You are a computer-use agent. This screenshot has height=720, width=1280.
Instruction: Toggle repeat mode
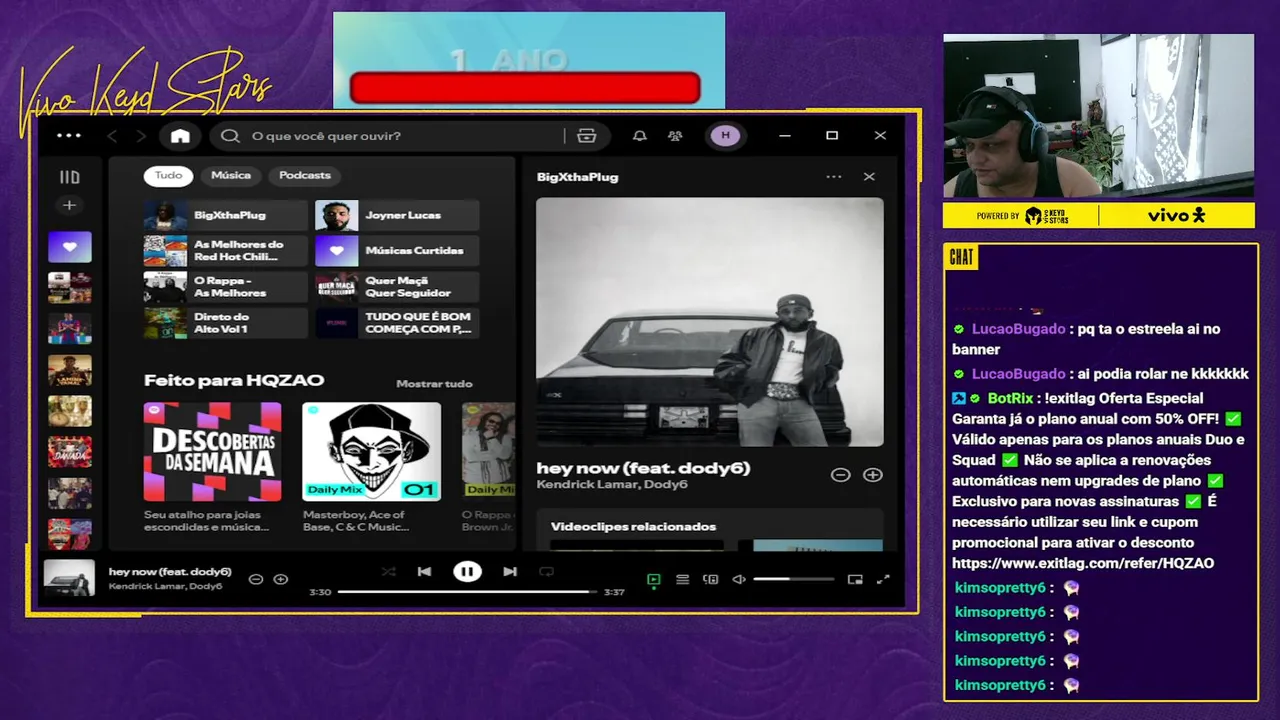pyautogui.click(x=546, y=572)
